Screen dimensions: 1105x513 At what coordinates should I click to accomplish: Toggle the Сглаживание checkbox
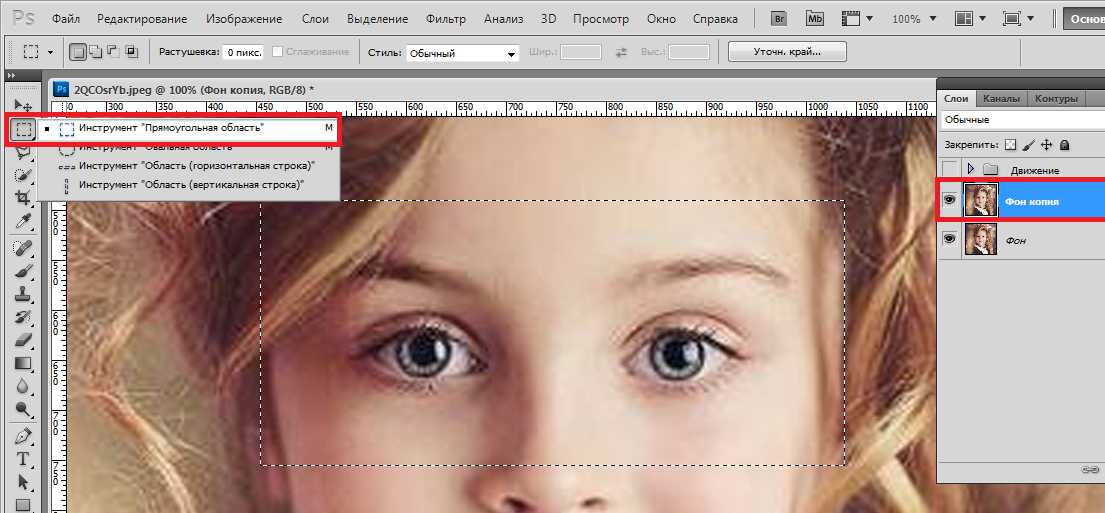click(278, 52)
